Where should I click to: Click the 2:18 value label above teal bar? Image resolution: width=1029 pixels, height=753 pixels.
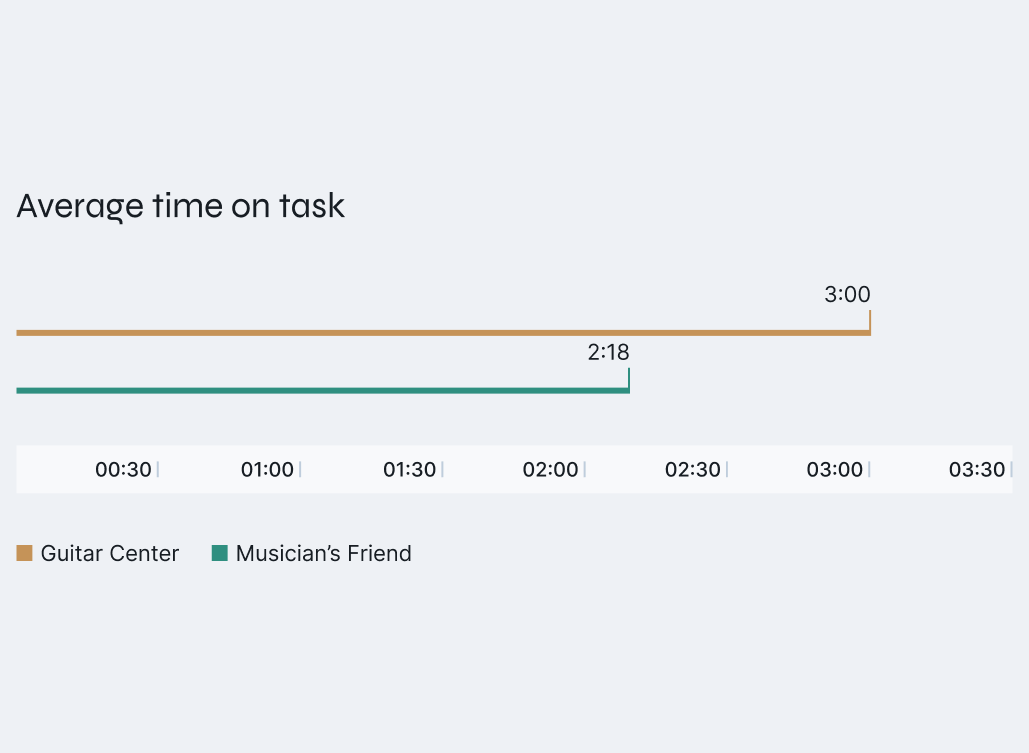(608, 352)
